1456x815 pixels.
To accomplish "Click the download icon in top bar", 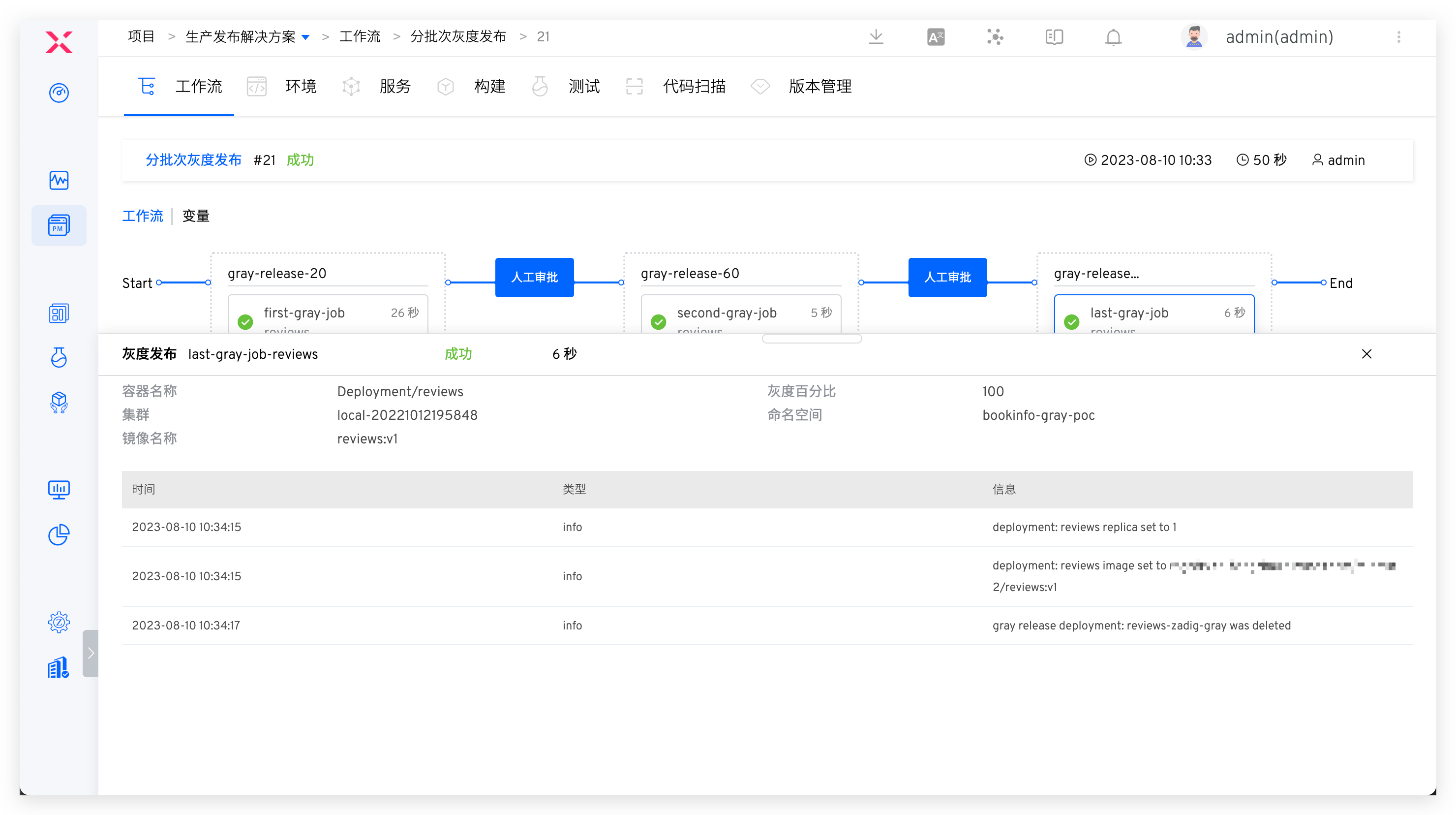I will coord(876,37).
